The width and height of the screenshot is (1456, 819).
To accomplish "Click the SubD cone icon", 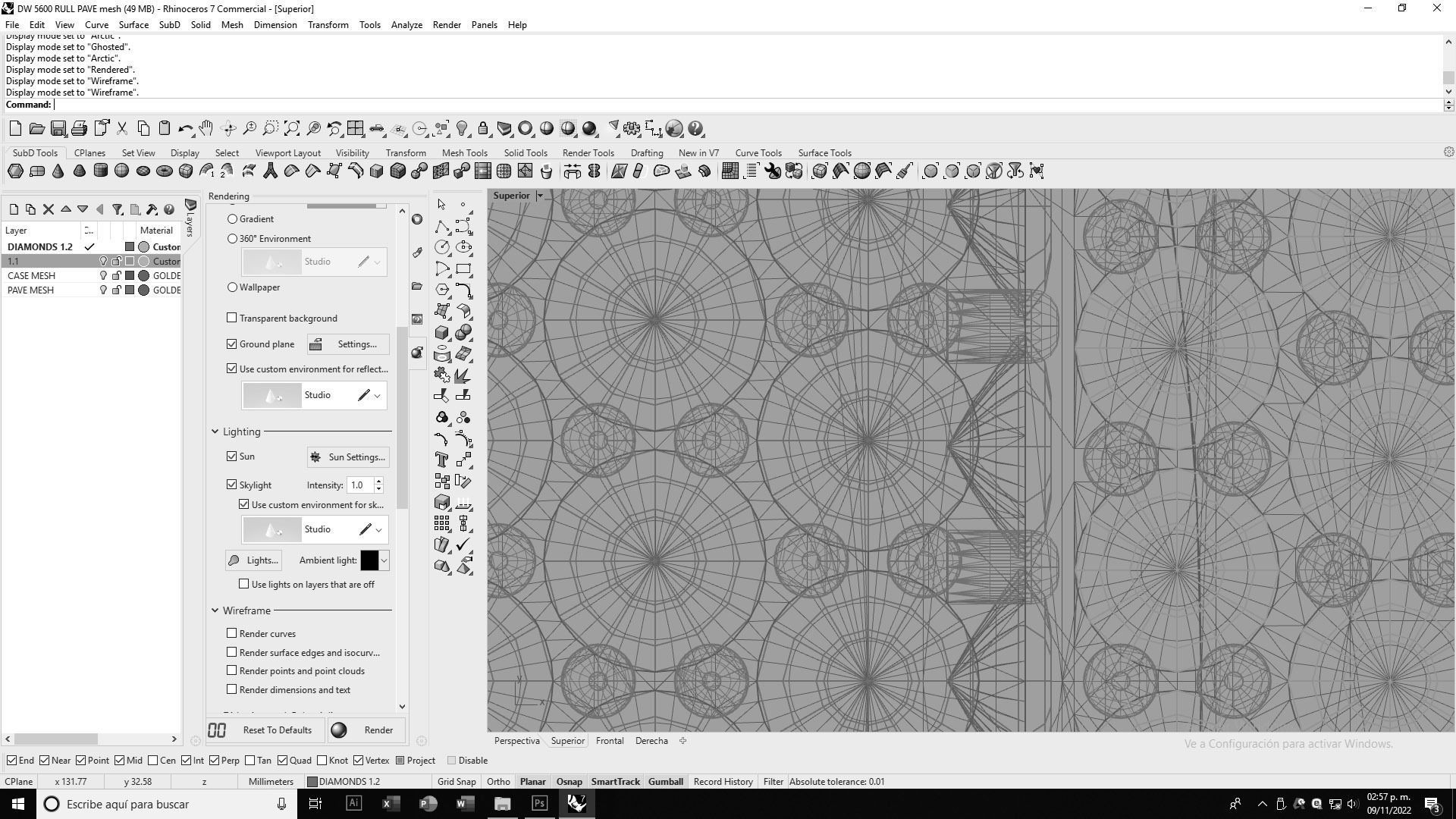I will pyautogui.click(x=58, y=171).
